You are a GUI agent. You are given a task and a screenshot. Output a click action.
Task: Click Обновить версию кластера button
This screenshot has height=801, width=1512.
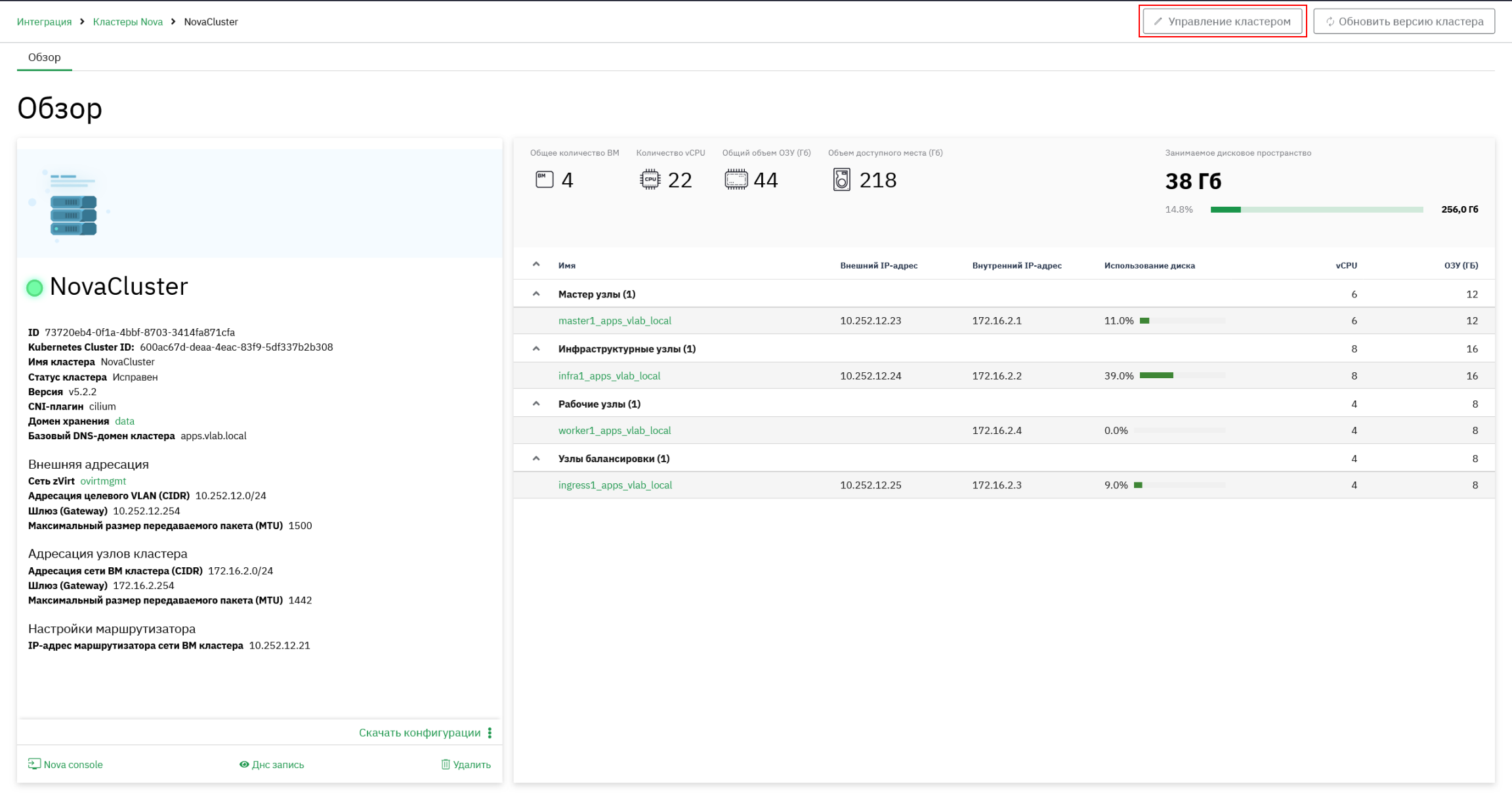click(x=1404, y=21)
